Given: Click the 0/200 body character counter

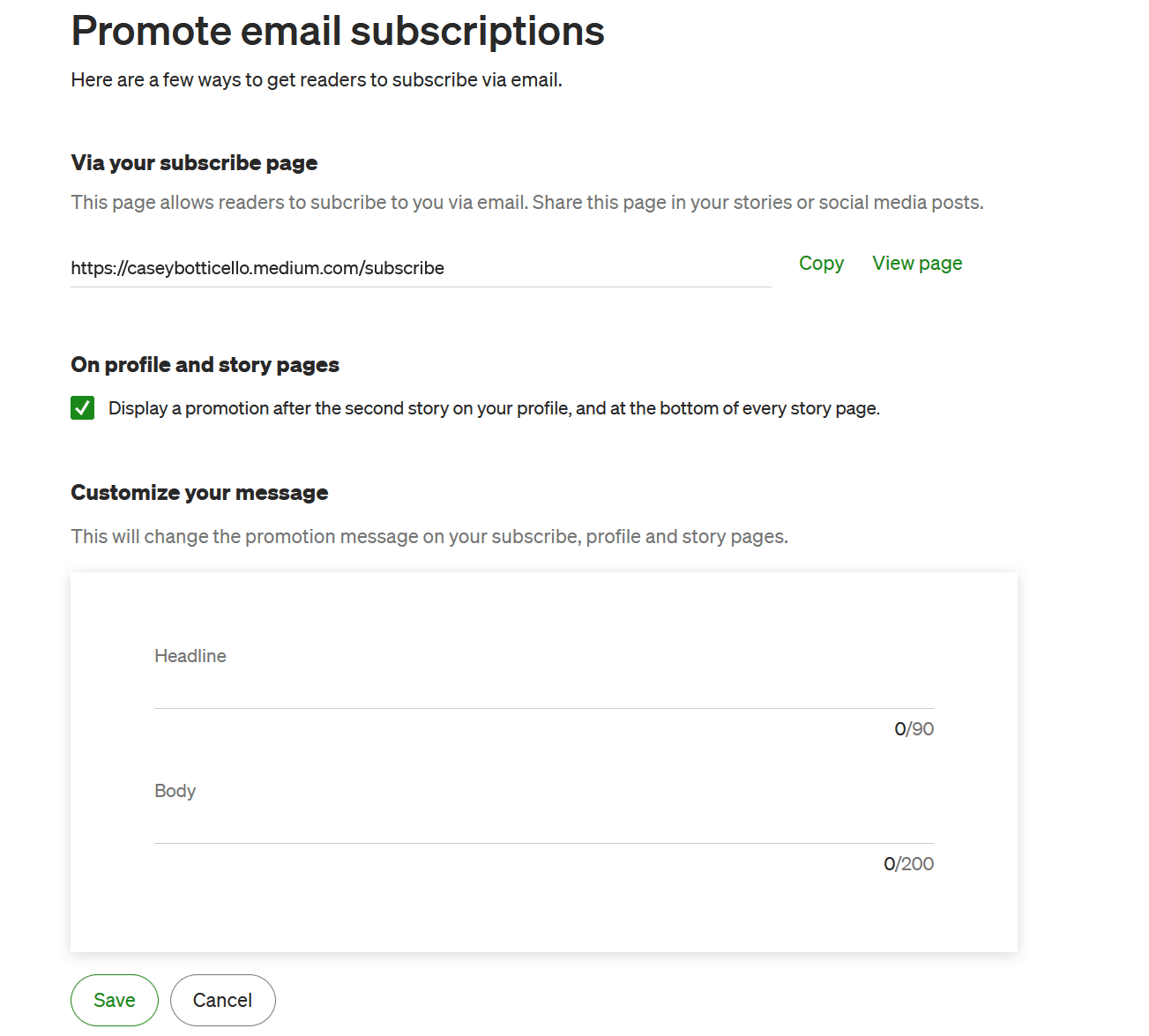Looking at the screenshot, I should click(x=908, y=864).
